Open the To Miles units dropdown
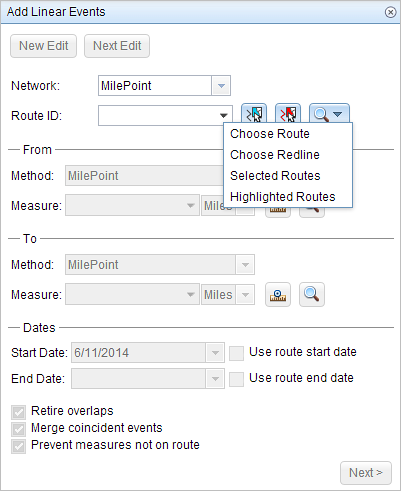Image resolution: width=401 pixels, height=491 pixels. [x=245, y=295]
